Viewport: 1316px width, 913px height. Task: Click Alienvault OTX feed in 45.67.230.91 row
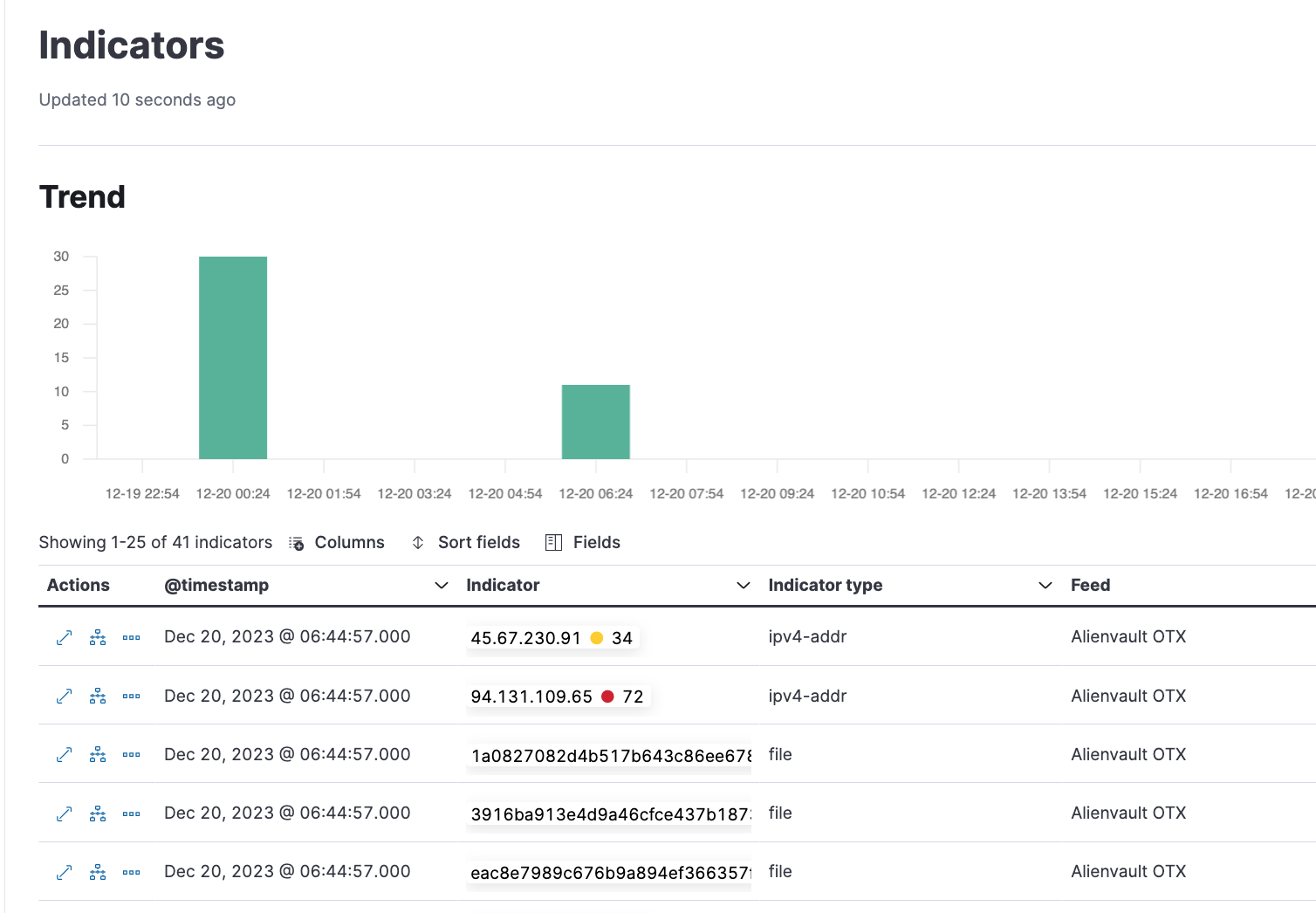click(1128, 637)
